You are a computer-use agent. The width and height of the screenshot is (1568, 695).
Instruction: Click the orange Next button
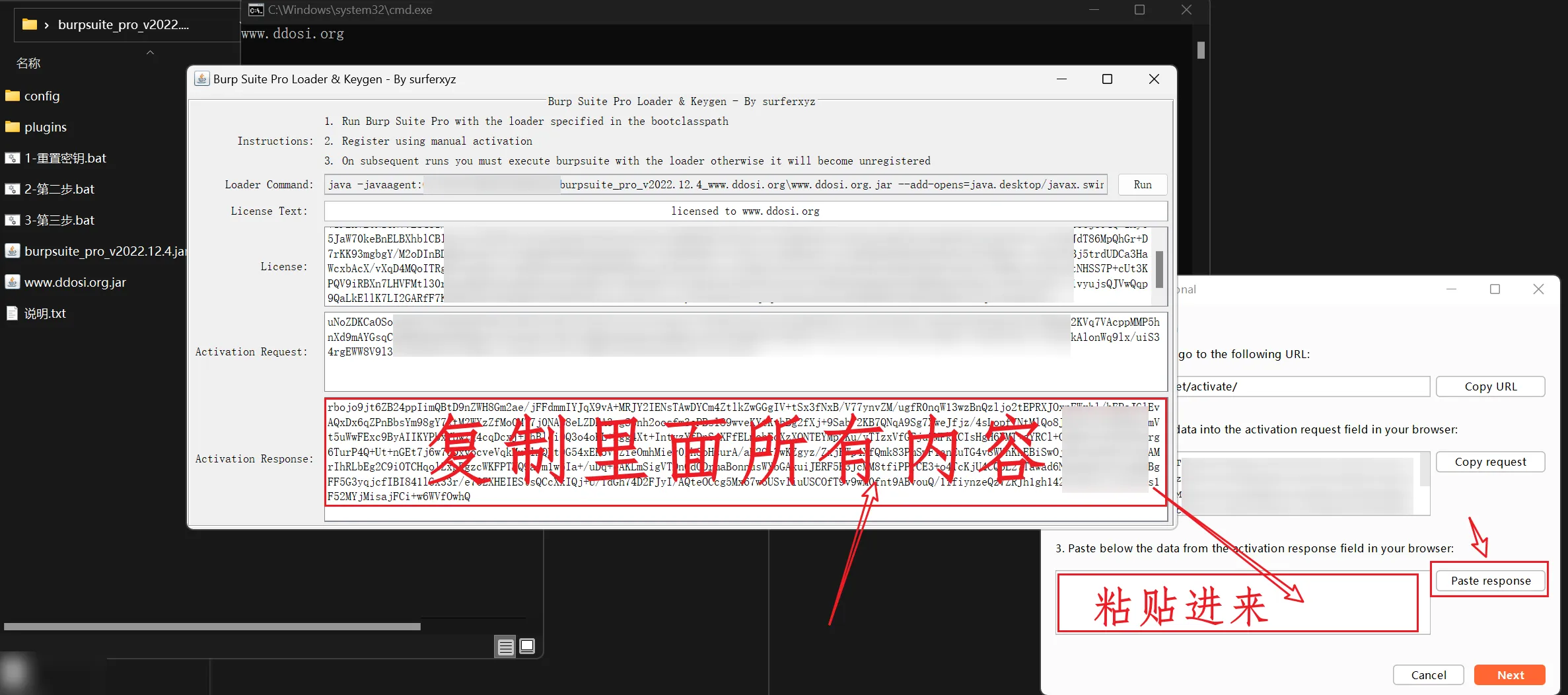1510,675
